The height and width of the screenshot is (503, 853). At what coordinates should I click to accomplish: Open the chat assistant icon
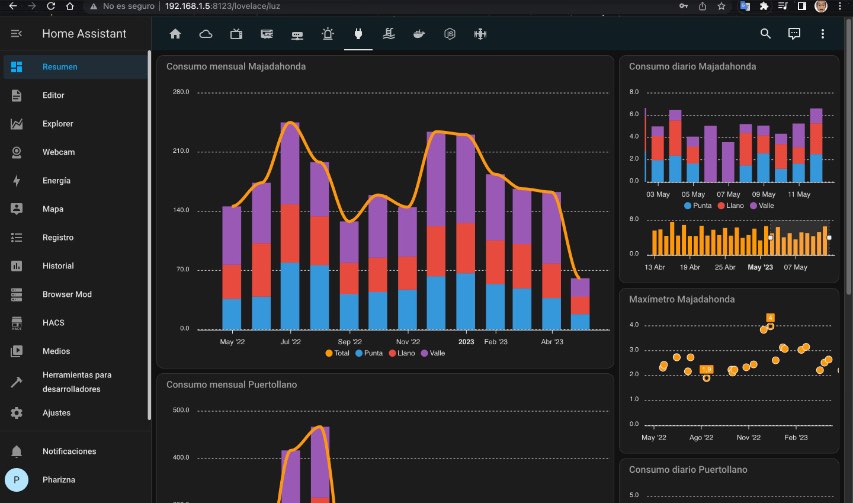tap(794, 34)
